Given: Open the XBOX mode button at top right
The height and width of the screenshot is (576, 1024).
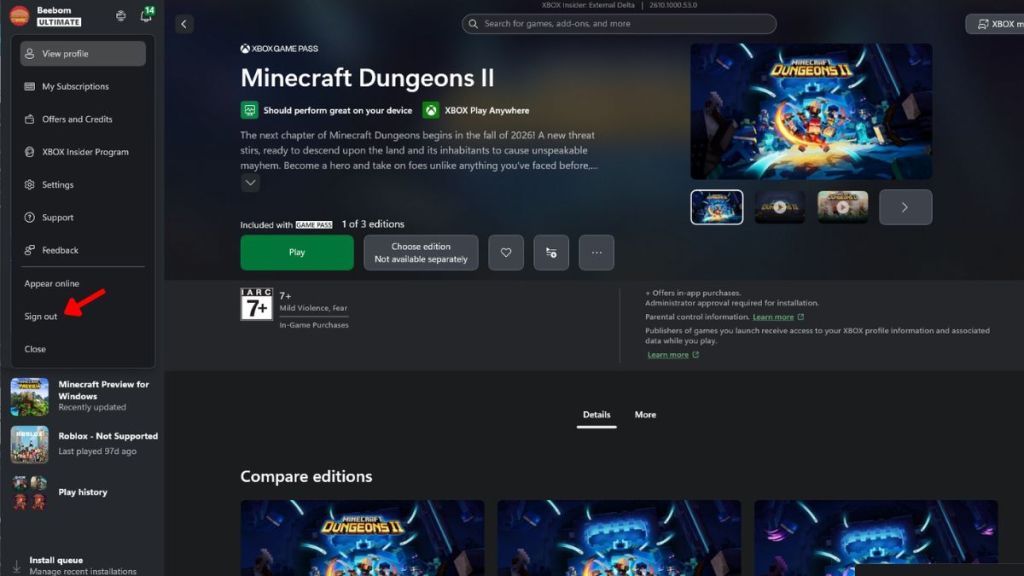Looking at the screenshot, I should (995, 24).
